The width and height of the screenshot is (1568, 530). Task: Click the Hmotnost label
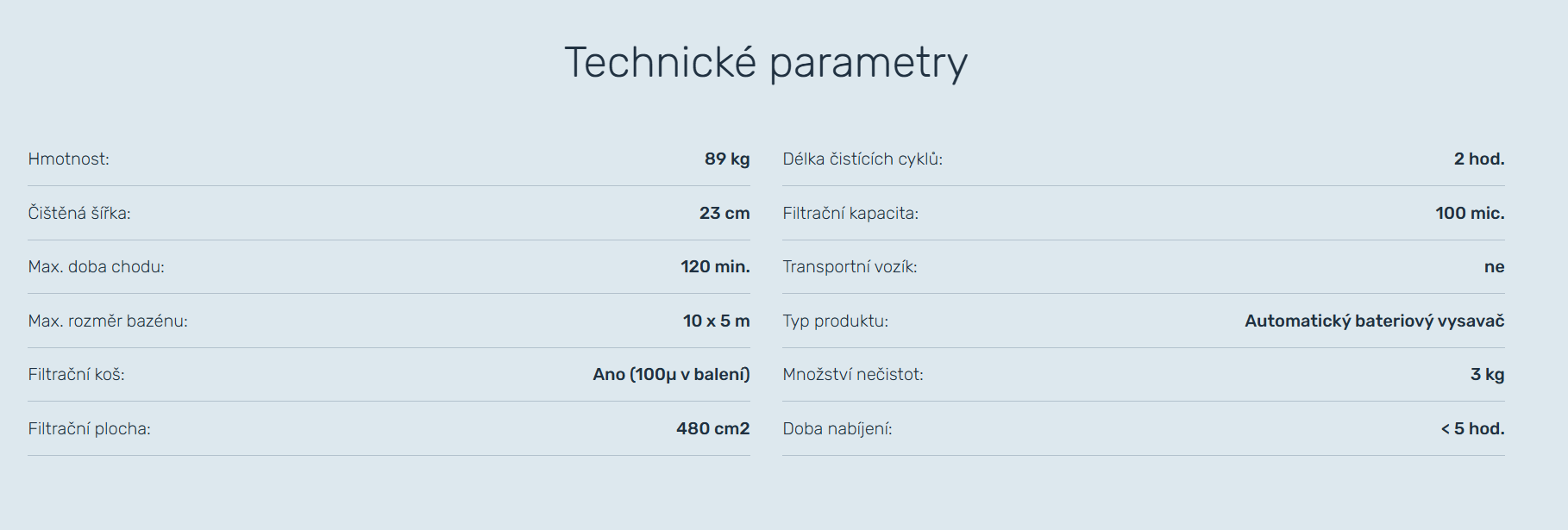tap(69, 159)
